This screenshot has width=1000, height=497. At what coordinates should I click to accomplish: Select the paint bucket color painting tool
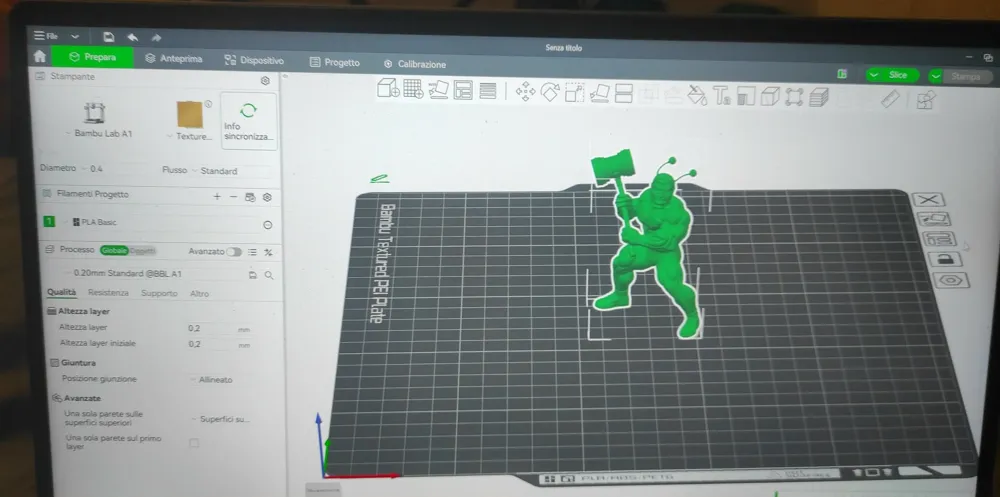tap(697, 95)
